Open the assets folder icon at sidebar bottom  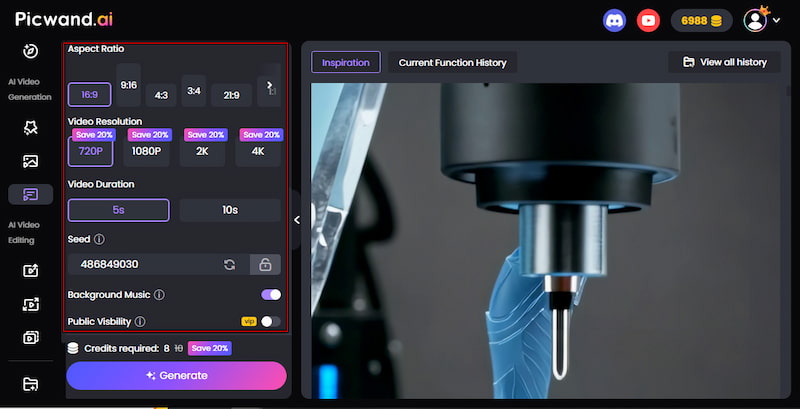(x=31, y=384)
